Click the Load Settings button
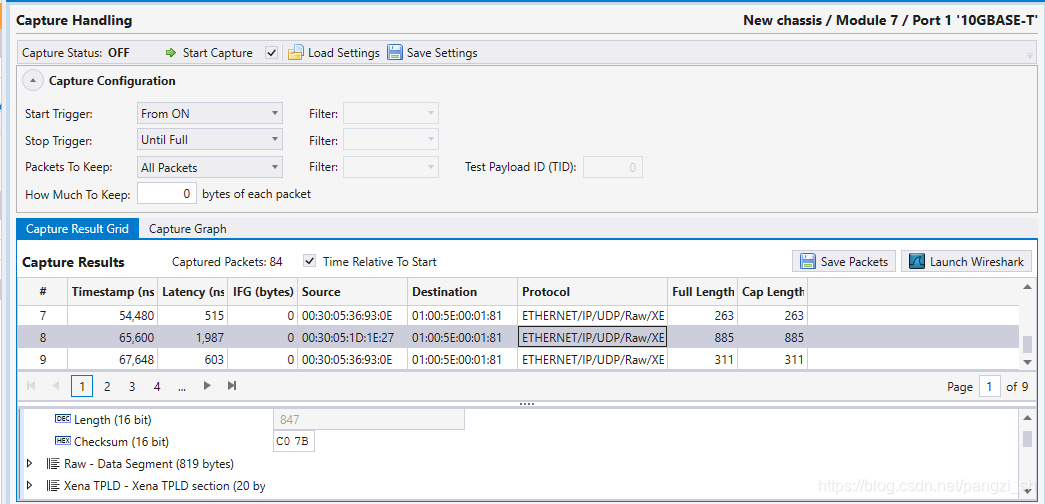1045x504 pixels. click(334, 53)
